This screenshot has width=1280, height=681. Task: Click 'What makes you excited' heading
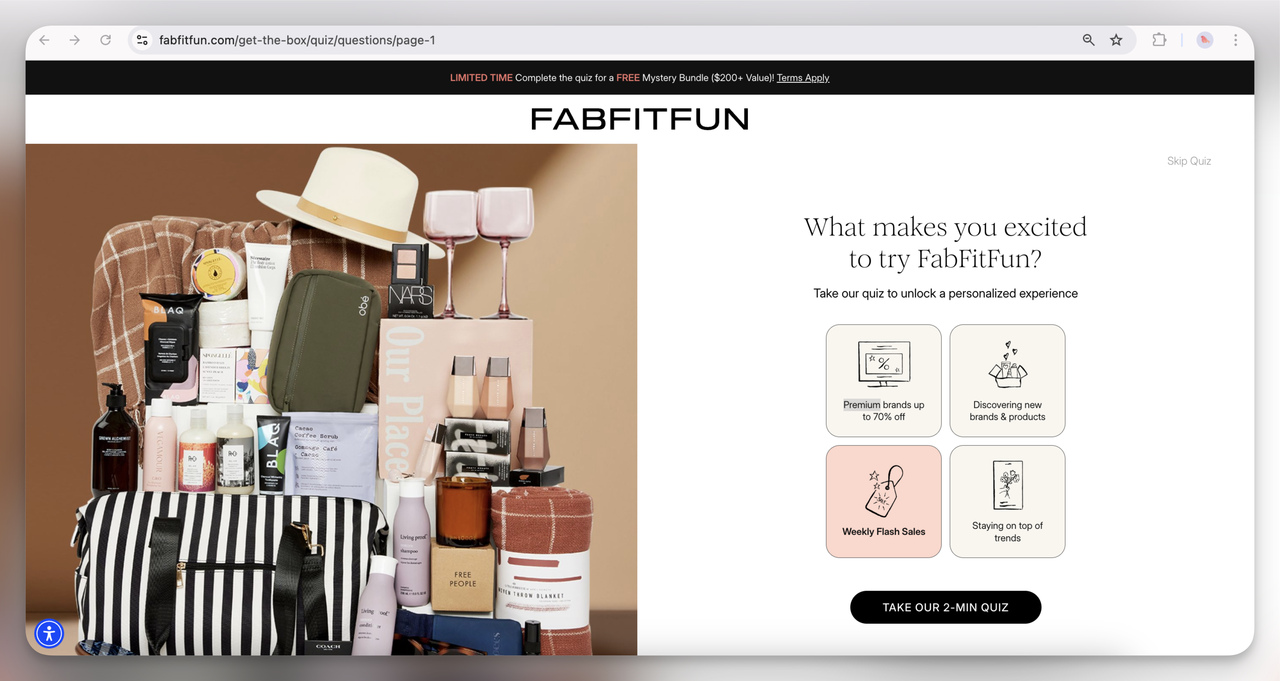[946, 242]
